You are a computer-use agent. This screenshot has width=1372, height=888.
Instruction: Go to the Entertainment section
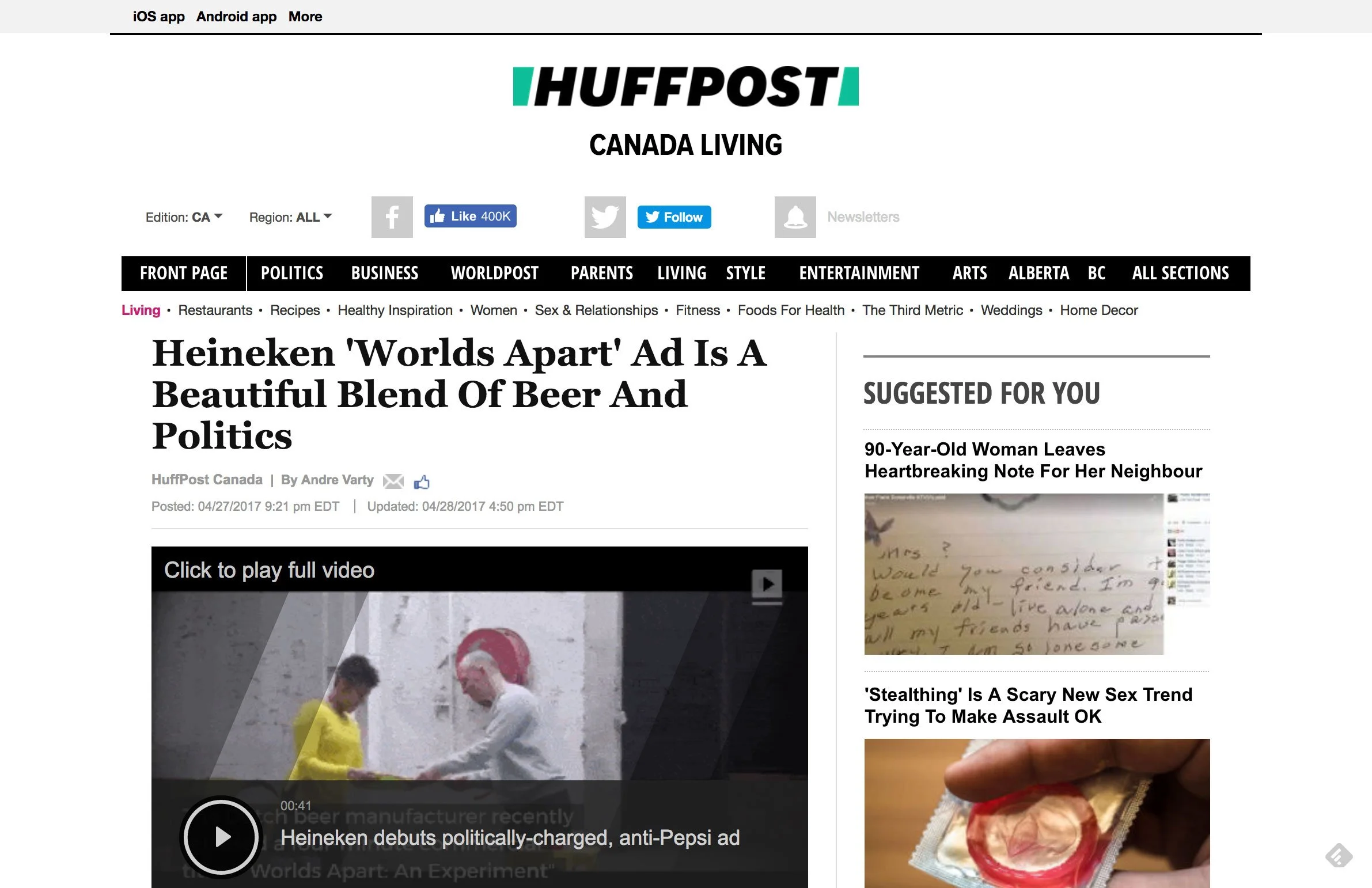tap(859, 273)
